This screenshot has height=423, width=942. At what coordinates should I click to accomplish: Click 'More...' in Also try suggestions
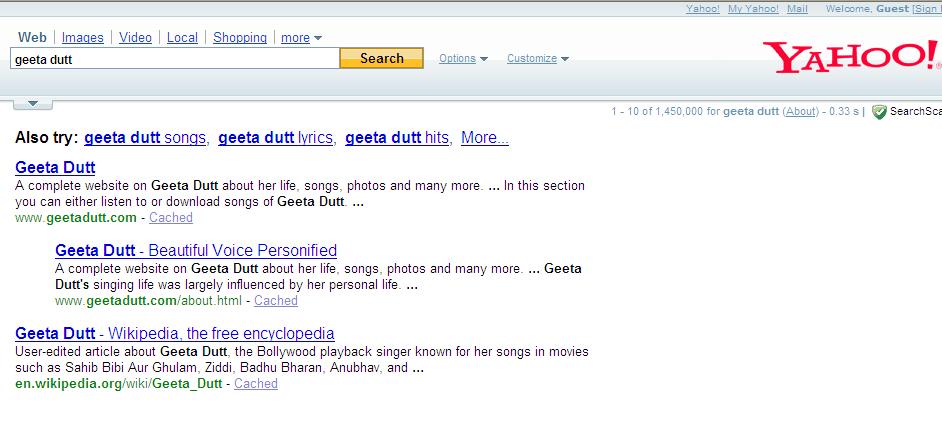[x=485, y=138]
